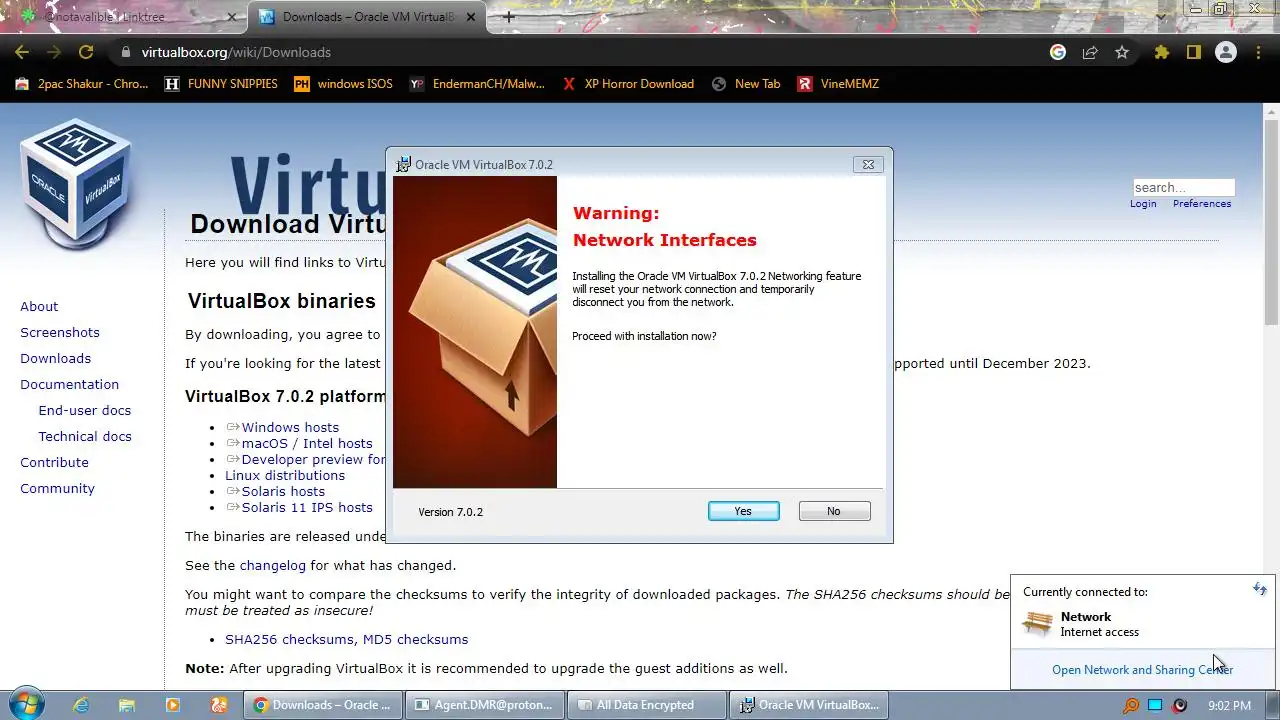Screen dimensions: 1280x720
Task: Click the network tray icon
Action: tap(1155, 705)
